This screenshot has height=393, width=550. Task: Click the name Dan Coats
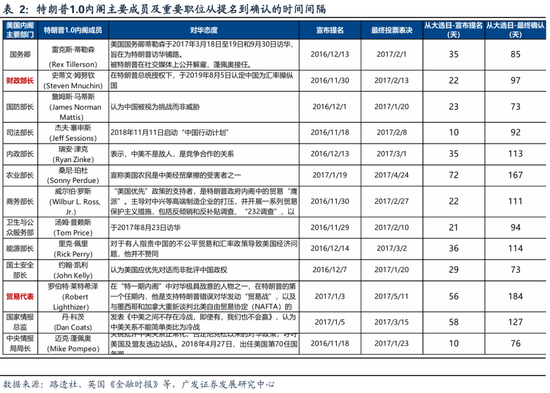click(73, 327)
